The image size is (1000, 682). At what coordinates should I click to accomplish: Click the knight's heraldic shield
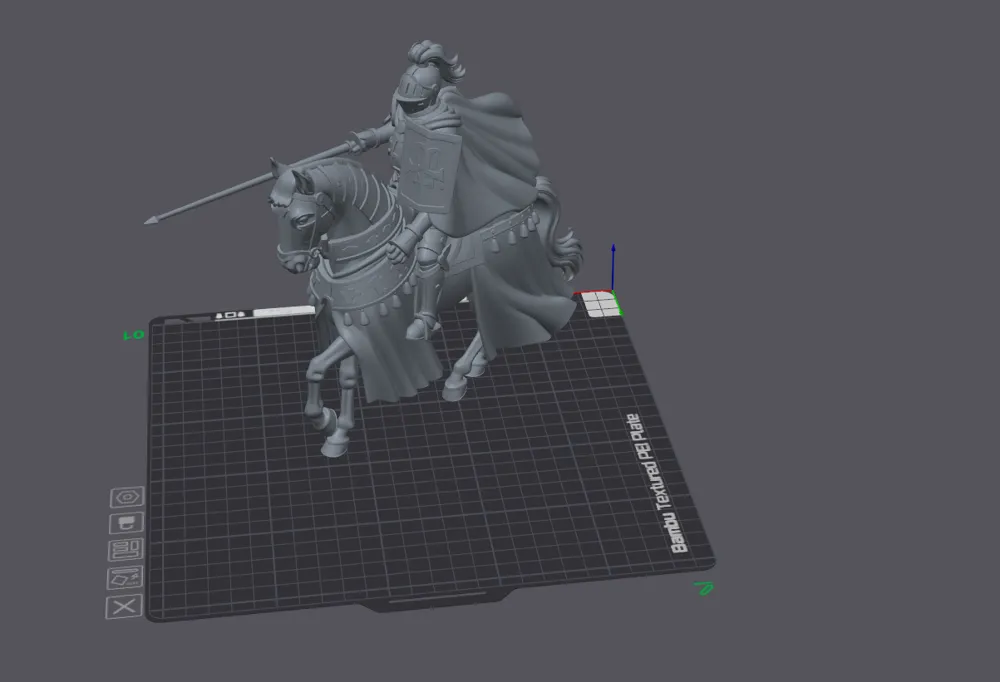click(x=432, y=165)
